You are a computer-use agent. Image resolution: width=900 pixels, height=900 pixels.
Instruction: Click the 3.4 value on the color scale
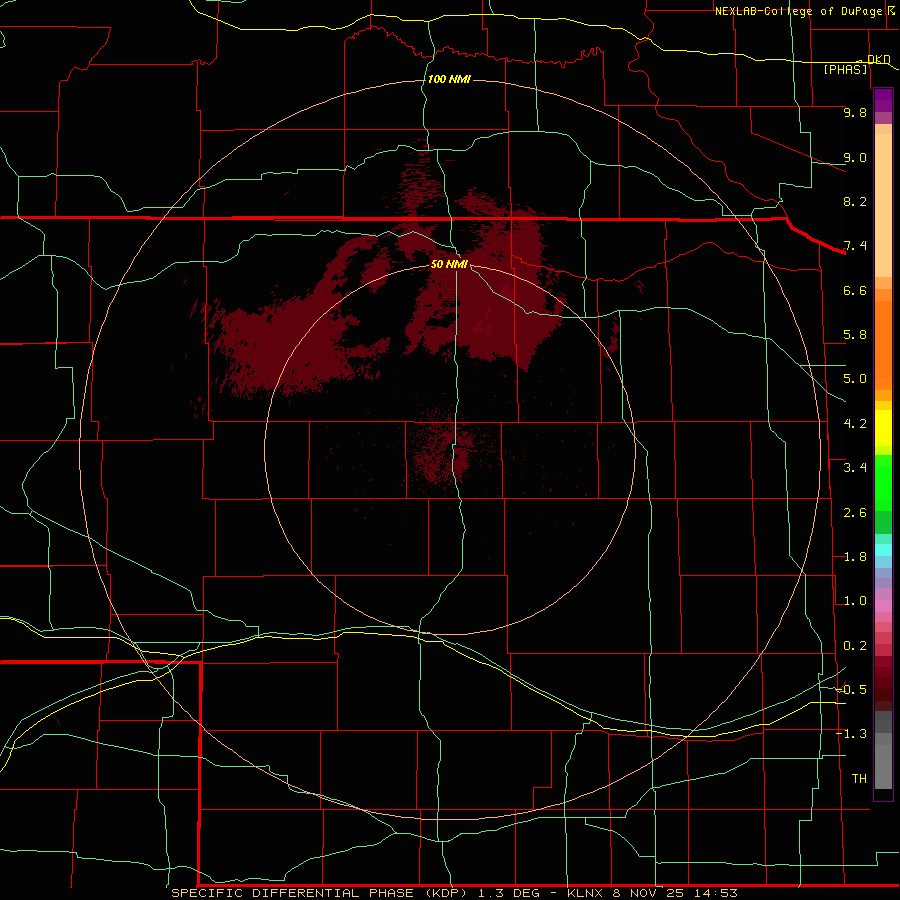click(x=855, y=468)
